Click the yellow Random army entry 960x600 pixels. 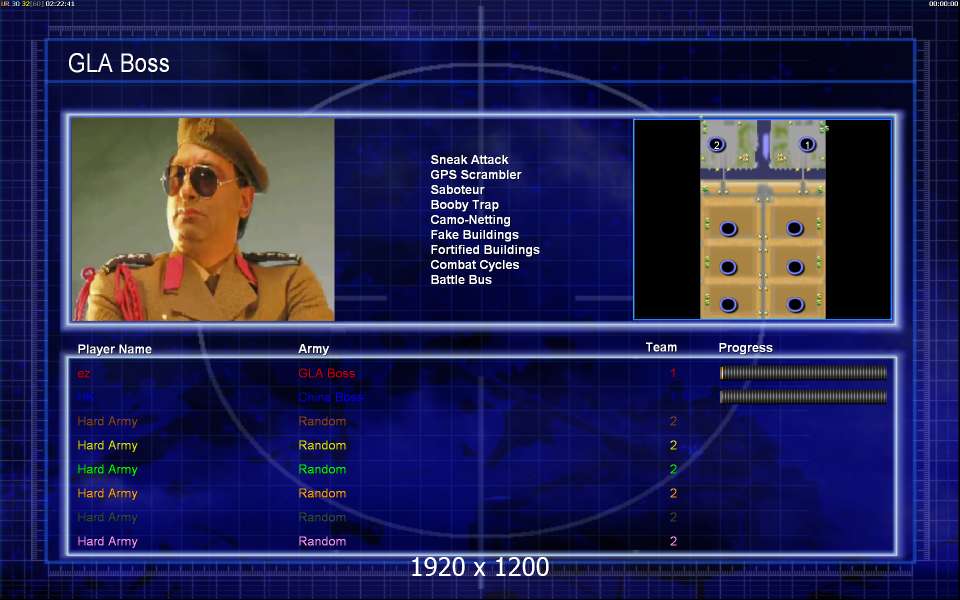coord(322,445)
